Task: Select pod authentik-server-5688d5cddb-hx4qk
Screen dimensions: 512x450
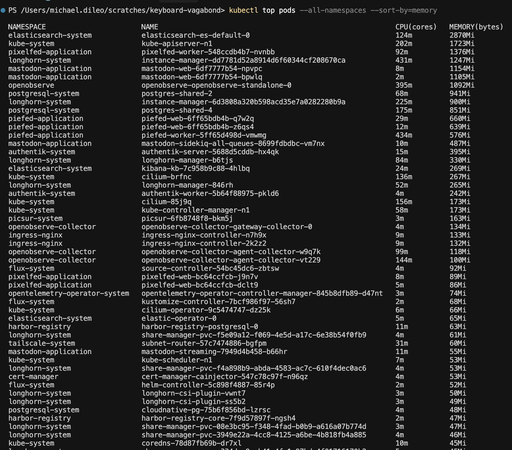Action: point(210,152)
